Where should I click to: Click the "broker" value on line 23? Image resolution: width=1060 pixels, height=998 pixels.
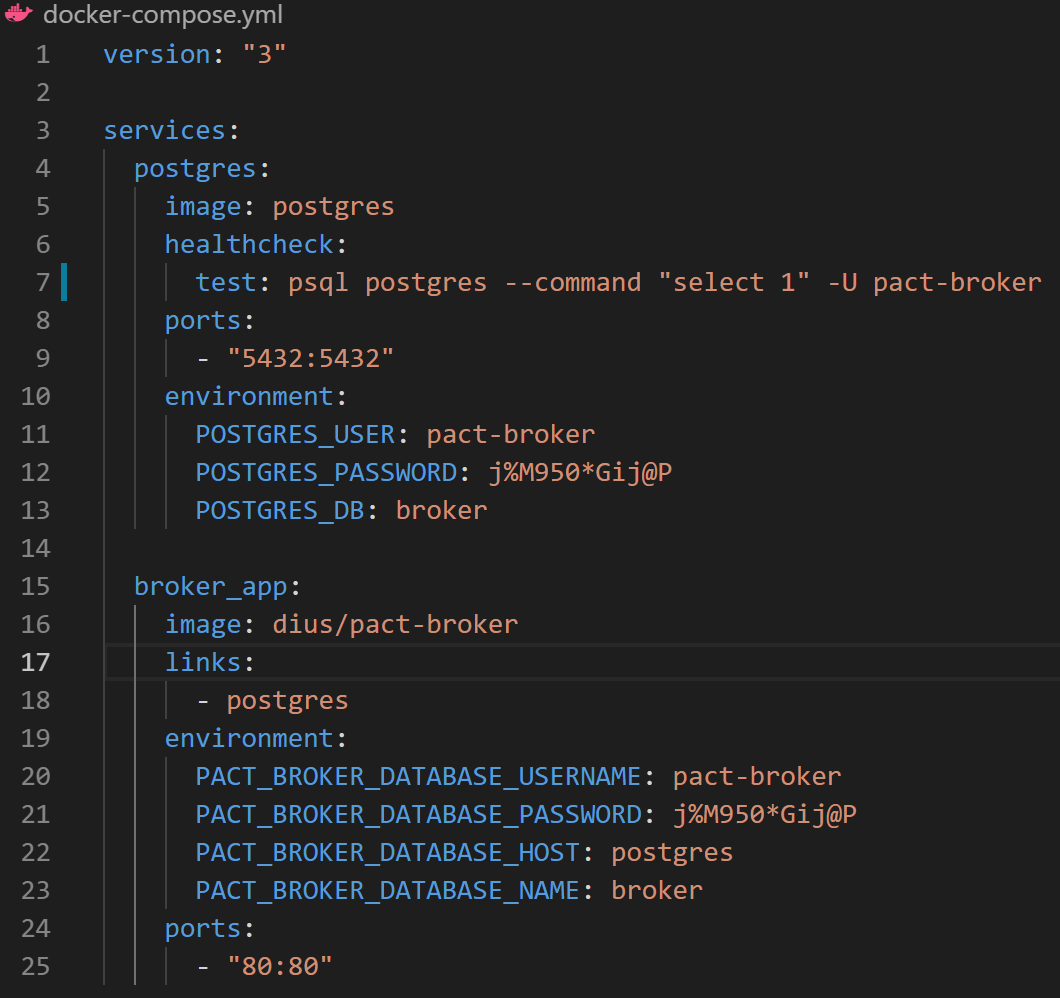pyautogui.click(x=656, y=890)
